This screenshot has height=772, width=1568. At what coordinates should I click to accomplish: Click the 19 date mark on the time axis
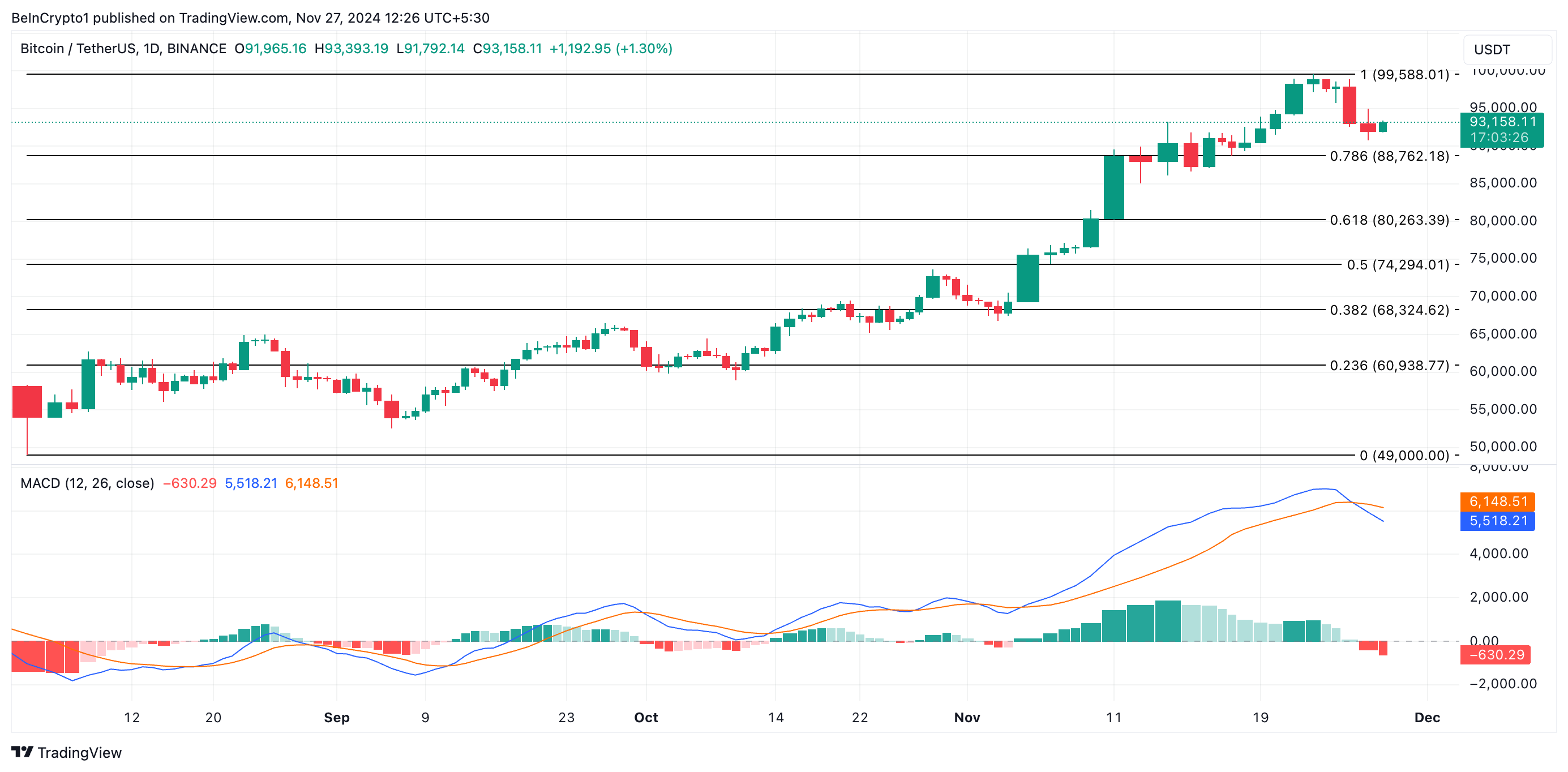[x=1261, y=717]
